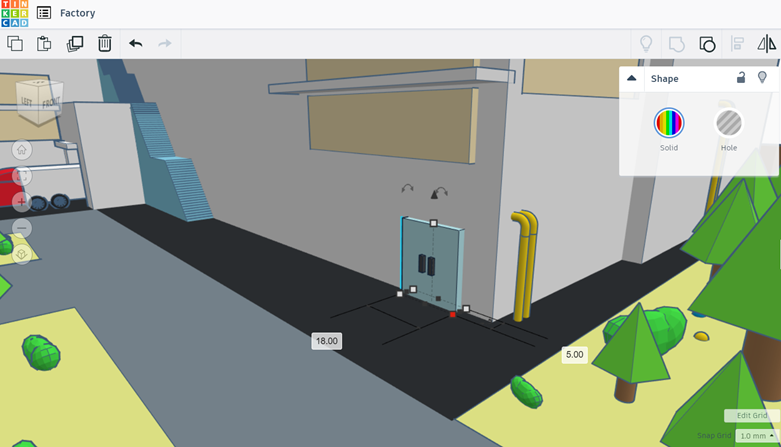781x447 pixels.
Task: Open the designs list icon beside Factory
Action: click(44, 13)
